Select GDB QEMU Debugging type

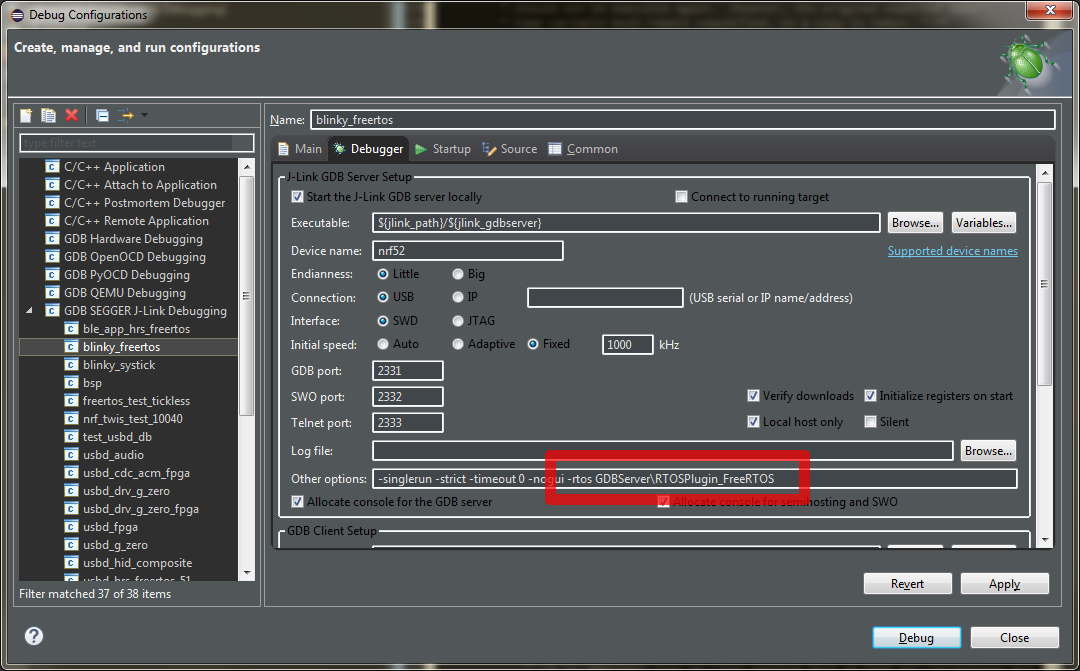125,292
